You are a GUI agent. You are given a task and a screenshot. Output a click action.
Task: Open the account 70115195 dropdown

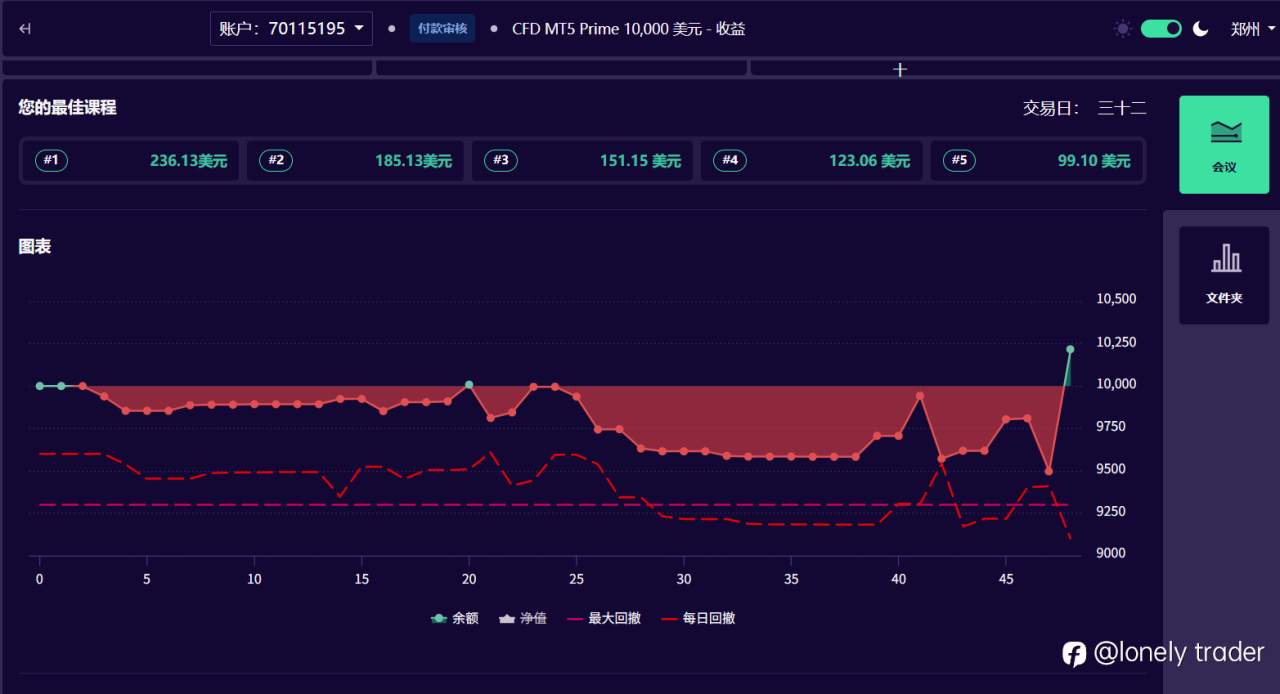pos(291,28)
